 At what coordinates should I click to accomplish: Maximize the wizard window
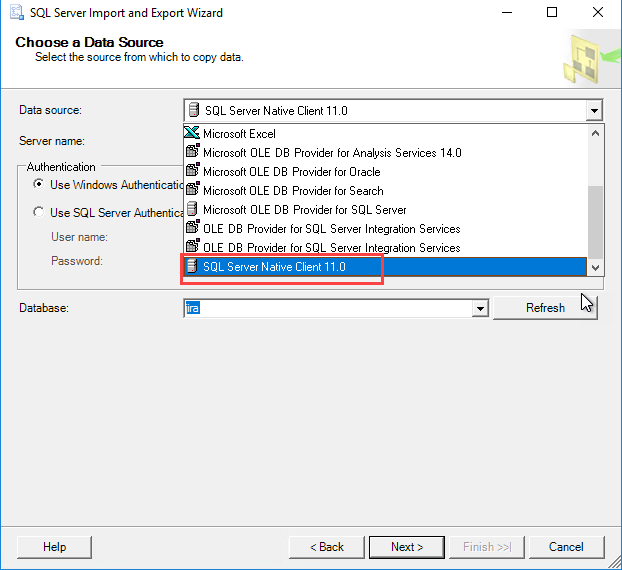coord(552,12)
